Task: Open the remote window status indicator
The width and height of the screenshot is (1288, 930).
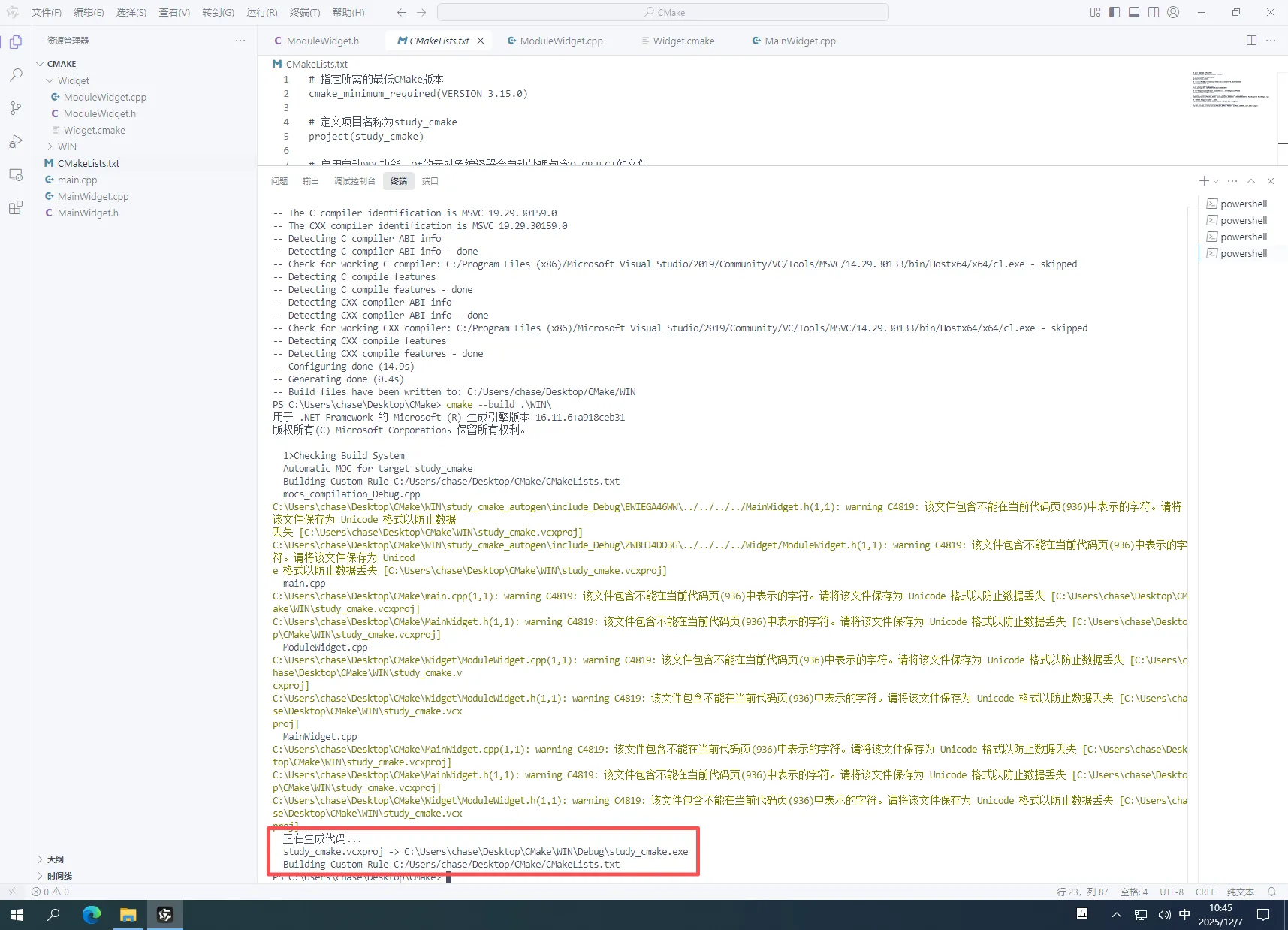Action: [12, 892]
